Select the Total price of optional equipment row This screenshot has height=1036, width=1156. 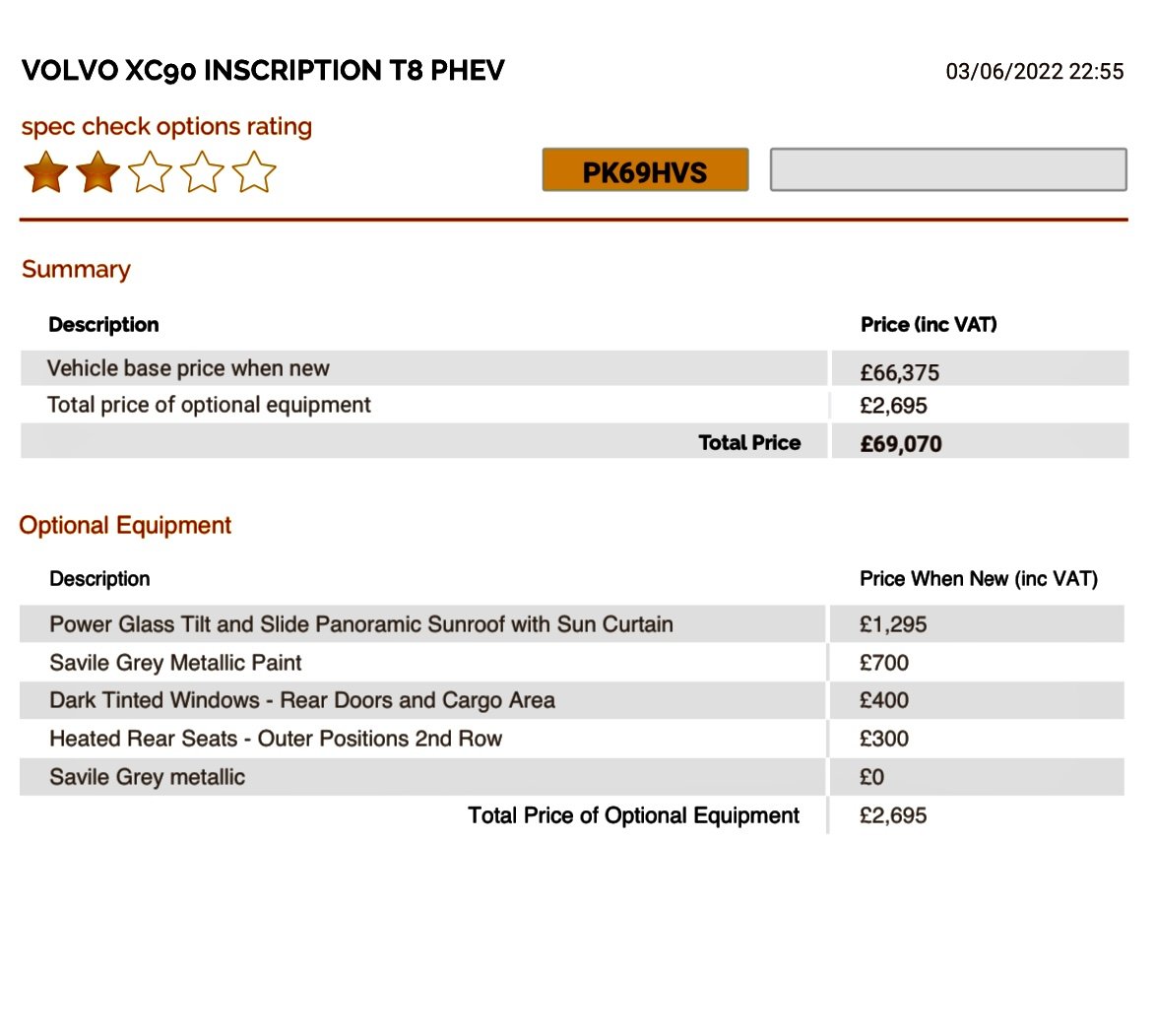coord(574,405)
